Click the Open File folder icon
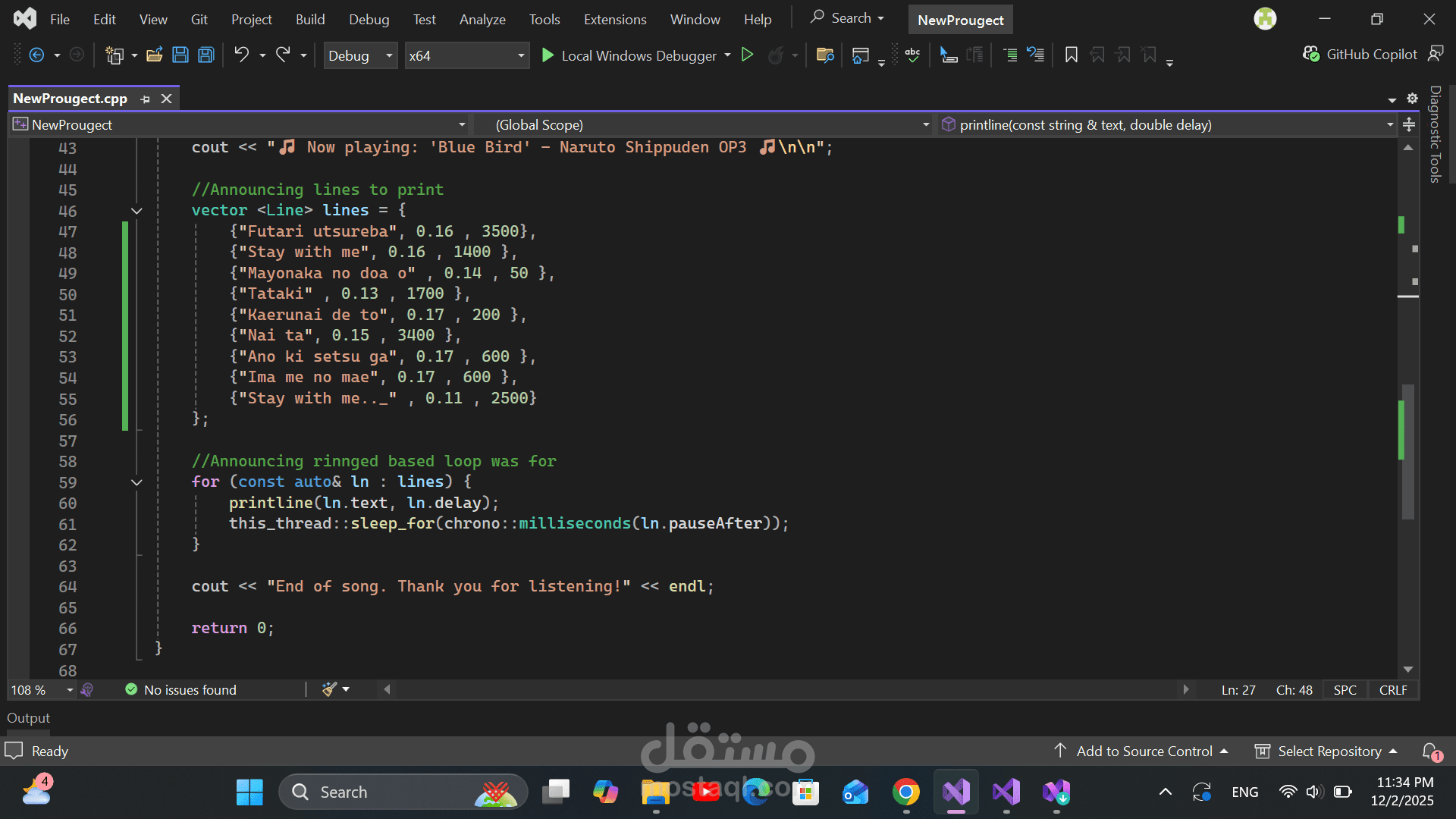1456x819 pixels. [155, 55]
